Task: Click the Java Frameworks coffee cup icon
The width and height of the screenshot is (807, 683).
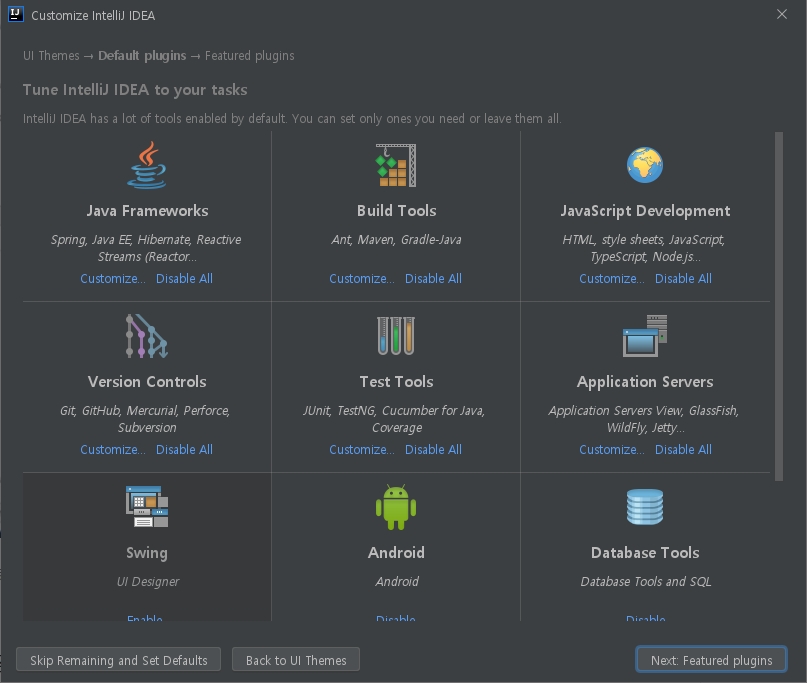Action: (147, 165)
